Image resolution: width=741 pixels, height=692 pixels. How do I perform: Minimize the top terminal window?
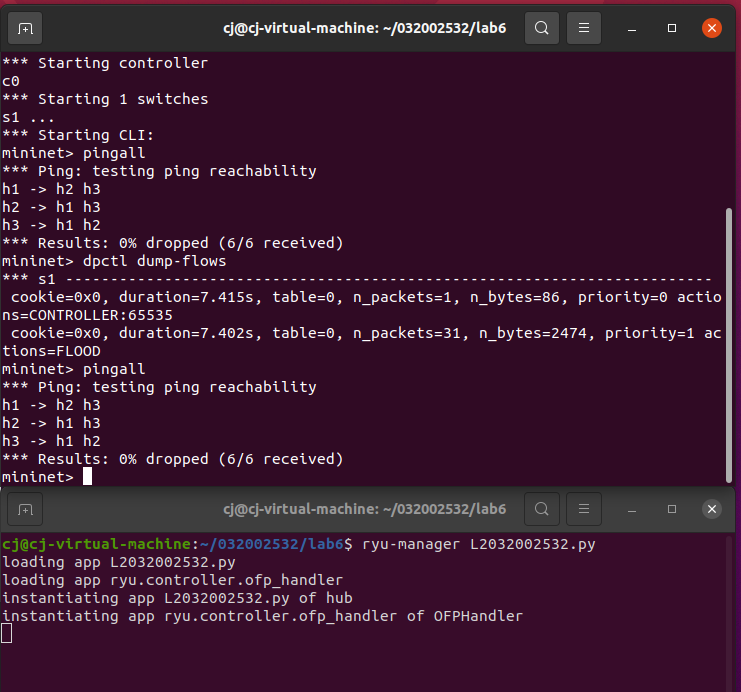[632, 29]
